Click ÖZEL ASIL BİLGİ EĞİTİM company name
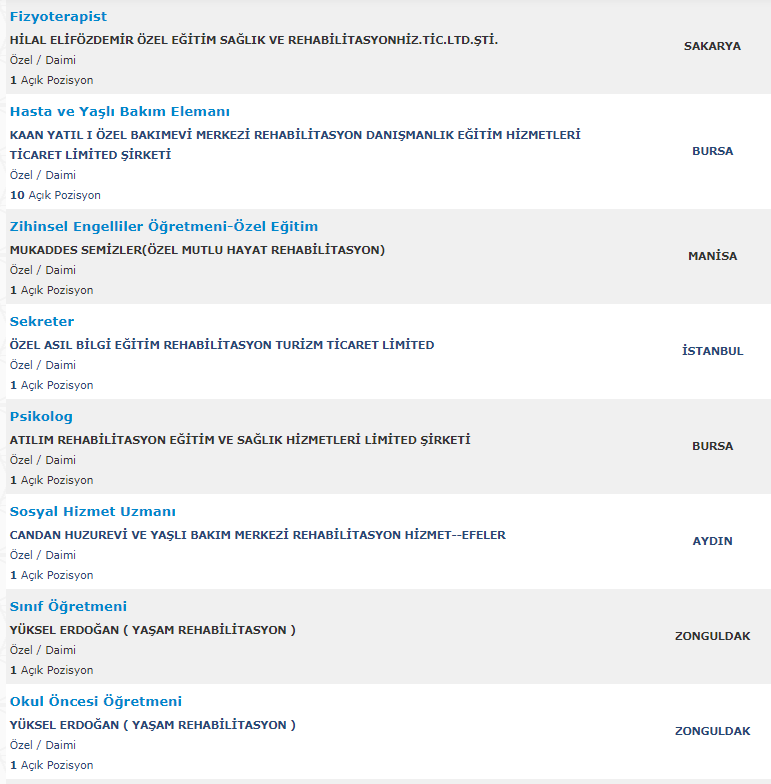The height and width of the screenshot is (784, 771). [x=222, y=345]
